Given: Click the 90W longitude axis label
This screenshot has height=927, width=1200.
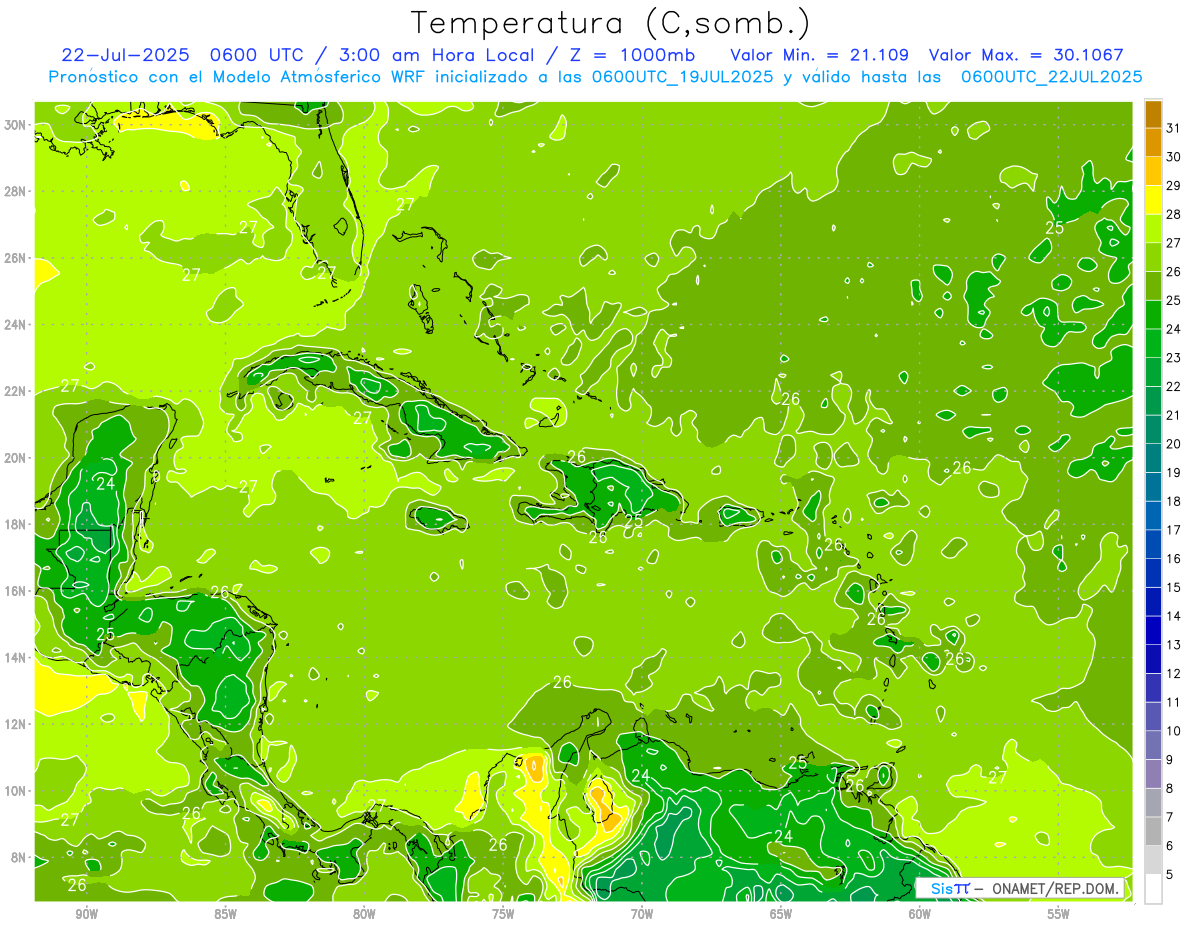Looking at the screenshot, I should click(86, 914).
